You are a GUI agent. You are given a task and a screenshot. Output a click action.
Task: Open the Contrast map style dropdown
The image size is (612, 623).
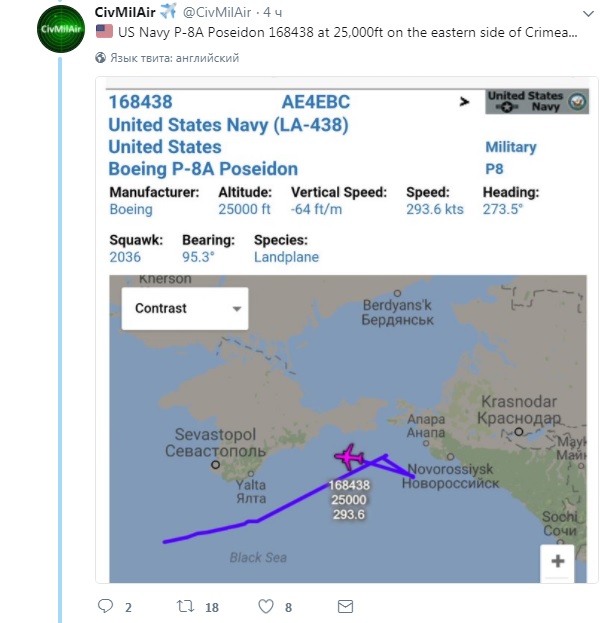[x=184, y=309]
